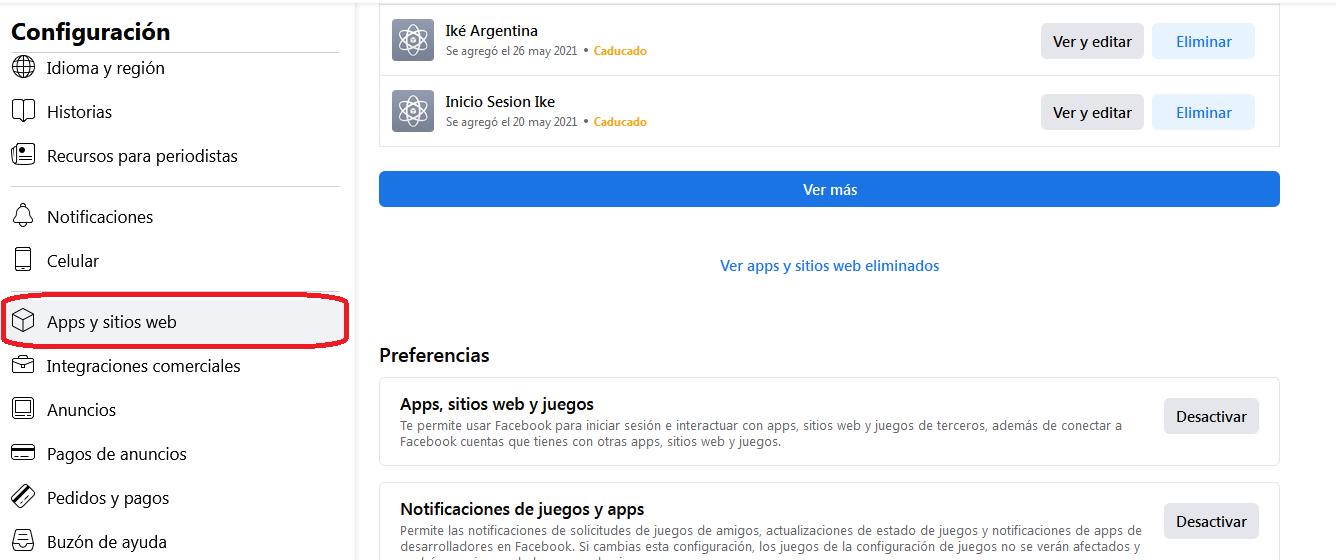Click the inbox icon for Buzón de ayuda

tap(23, 542)
